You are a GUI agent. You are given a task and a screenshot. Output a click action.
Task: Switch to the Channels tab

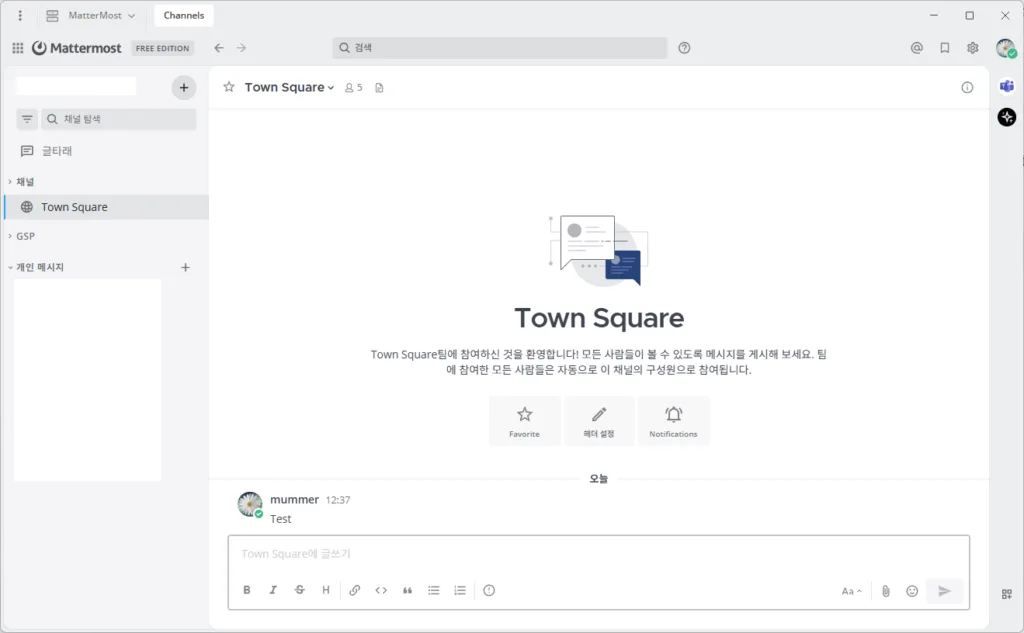184,15
